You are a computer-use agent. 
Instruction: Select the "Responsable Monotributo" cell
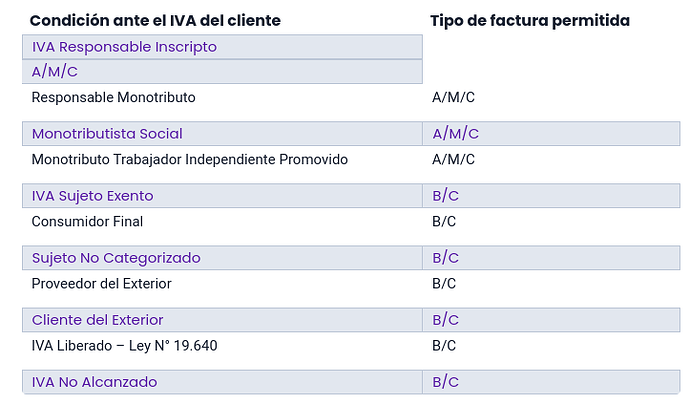pos(113,98)
